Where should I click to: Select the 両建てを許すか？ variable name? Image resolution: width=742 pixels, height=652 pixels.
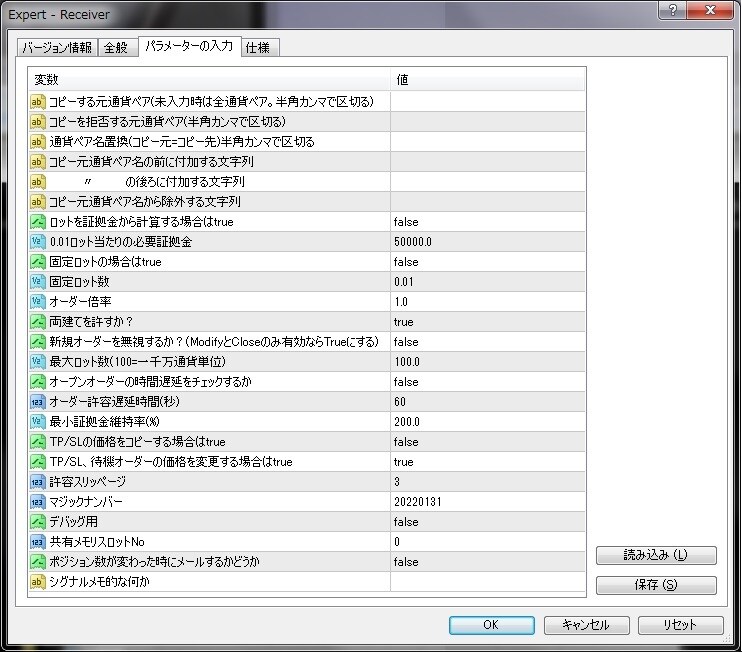click(x=91, y=322)
